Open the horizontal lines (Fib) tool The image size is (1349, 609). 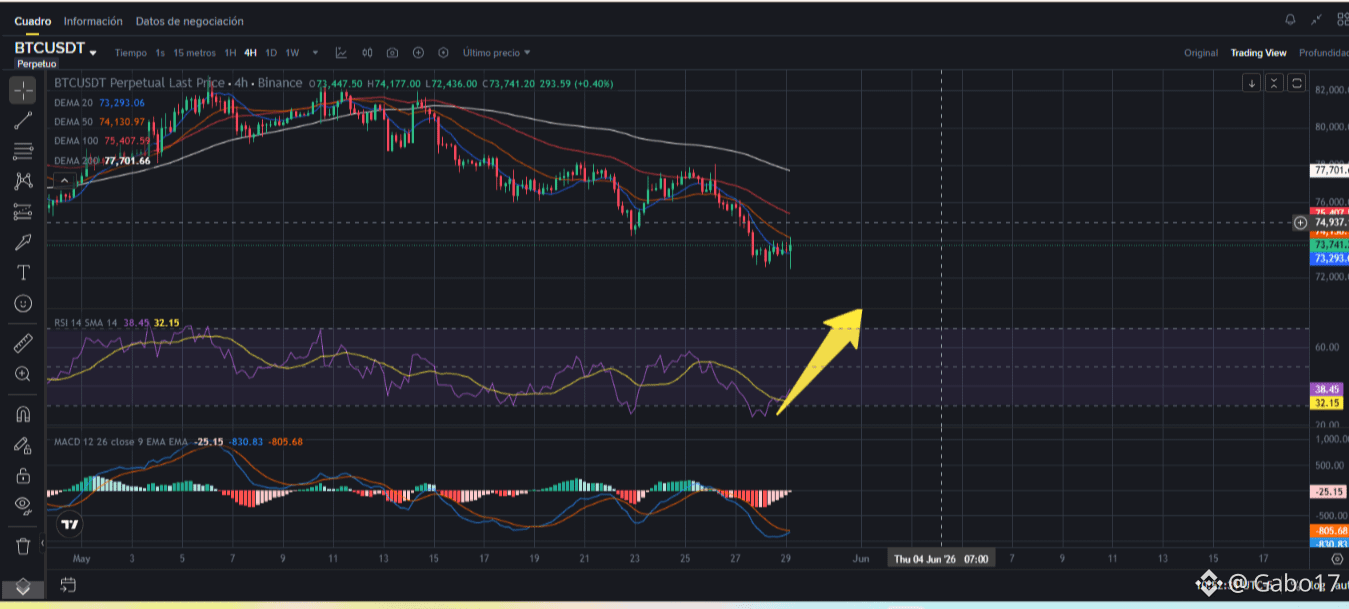(23, 152)
